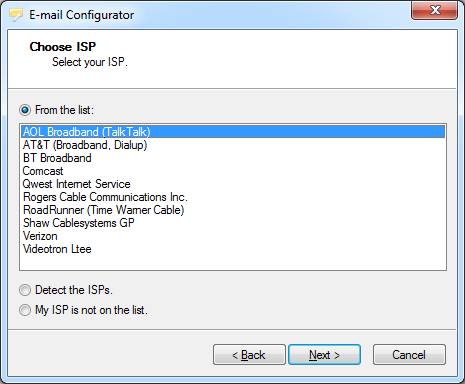Close the E-mail Configurator window
Viewport: 465px width, 384px height.
click(x=434, y=10)
